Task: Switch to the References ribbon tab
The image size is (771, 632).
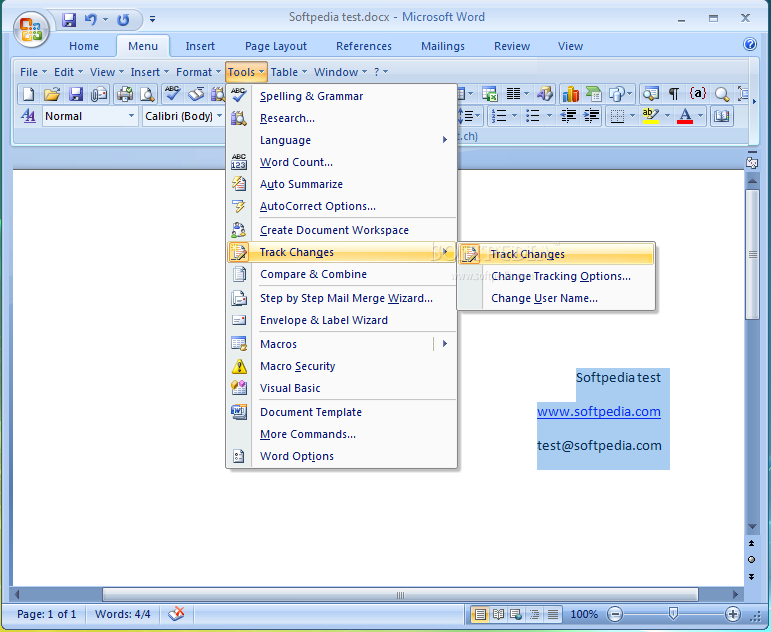Action: (x=364, y=46)
